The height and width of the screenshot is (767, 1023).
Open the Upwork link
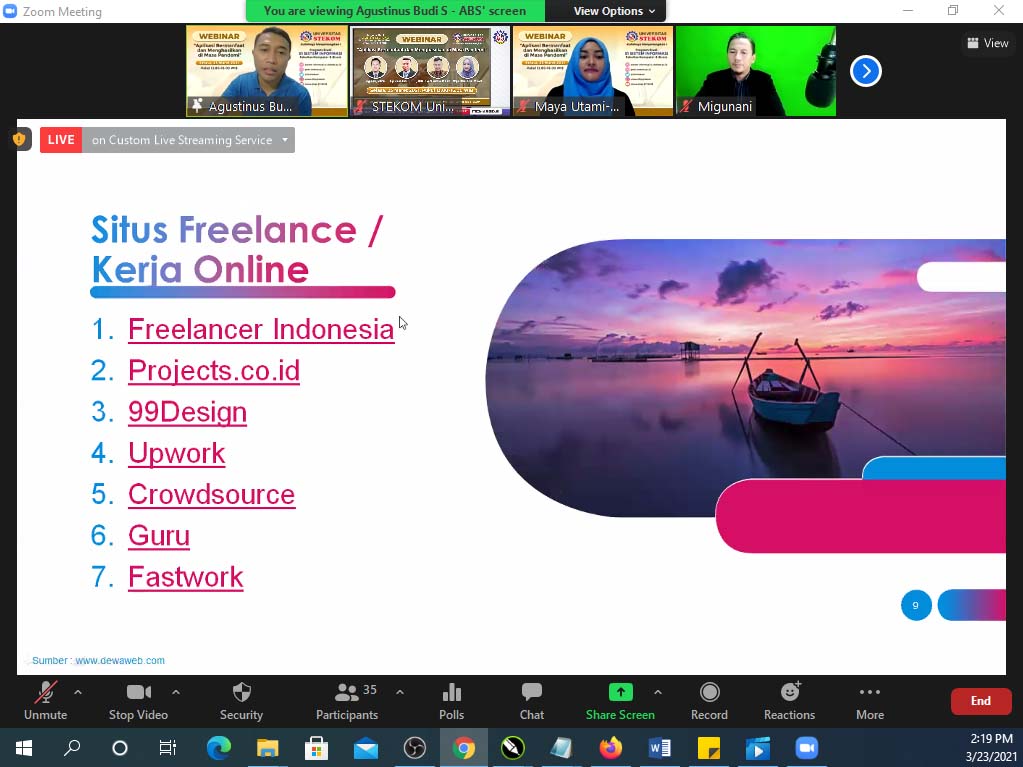pos(177,453)
